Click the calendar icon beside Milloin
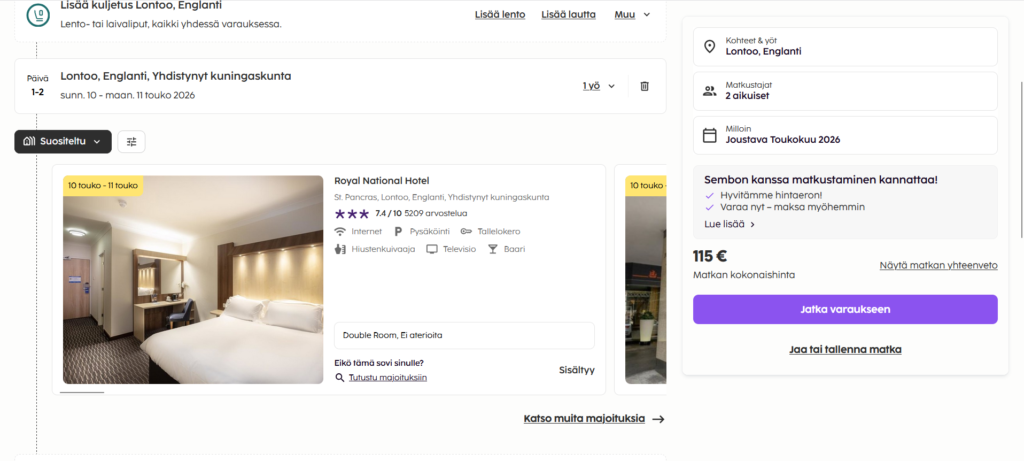The width and height of the screenshot is (1024, 461). [709, 135]
